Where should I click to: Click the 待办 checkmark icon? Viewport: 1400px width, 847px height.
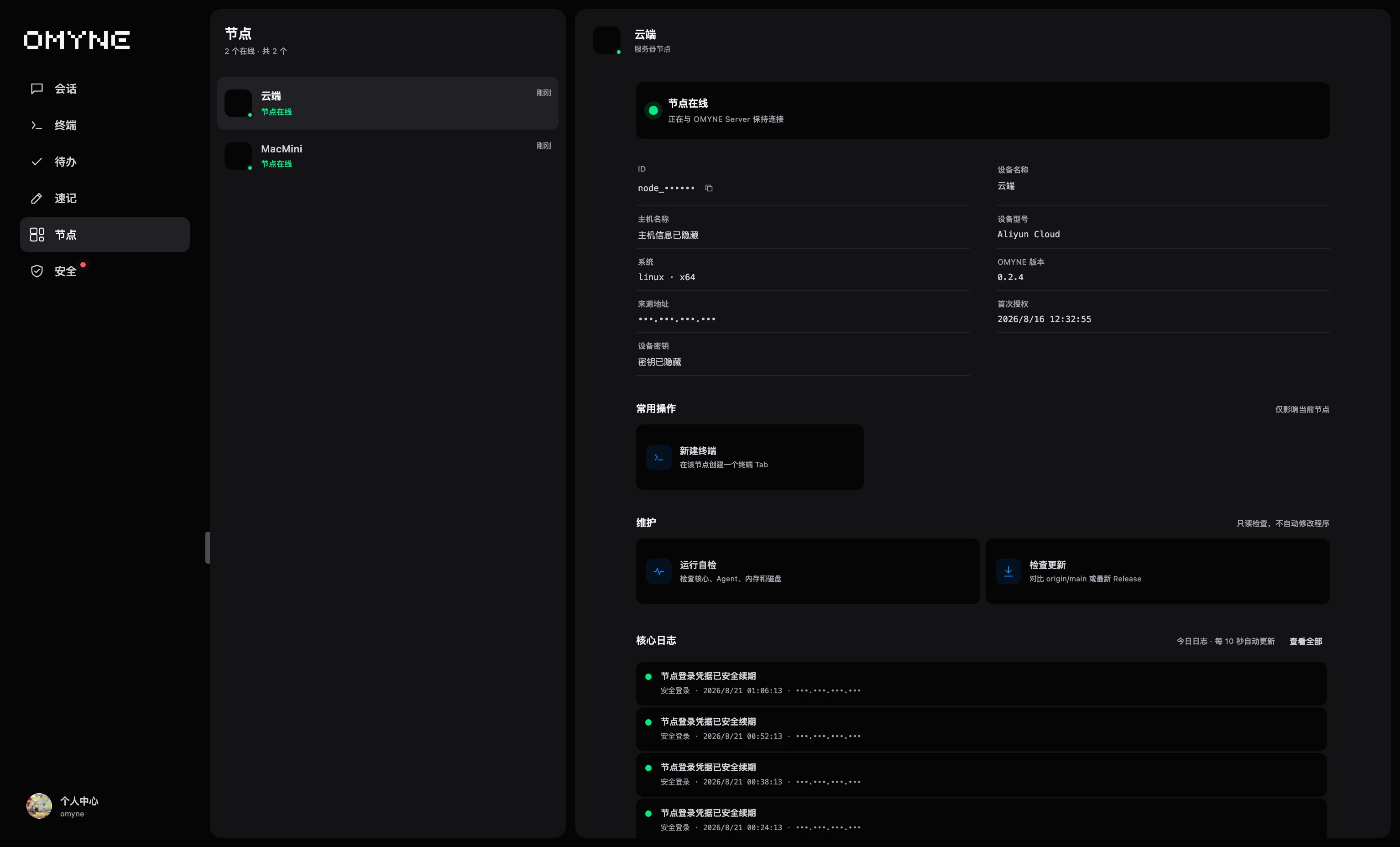37,162
